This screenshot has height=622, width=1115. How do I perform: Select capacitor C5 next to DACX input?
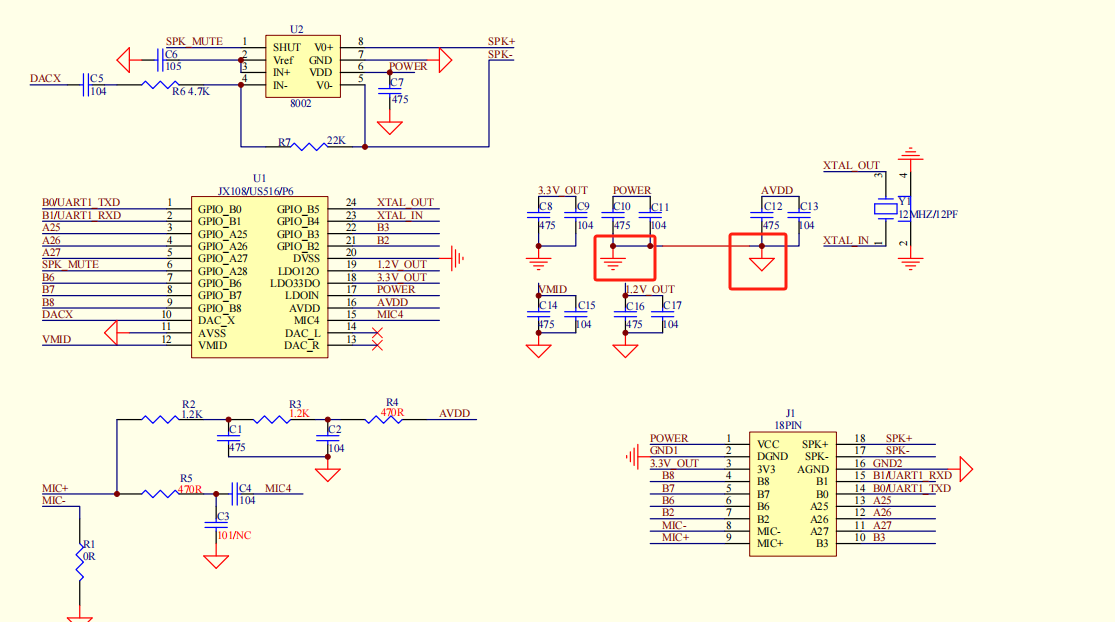coord(87,85)
